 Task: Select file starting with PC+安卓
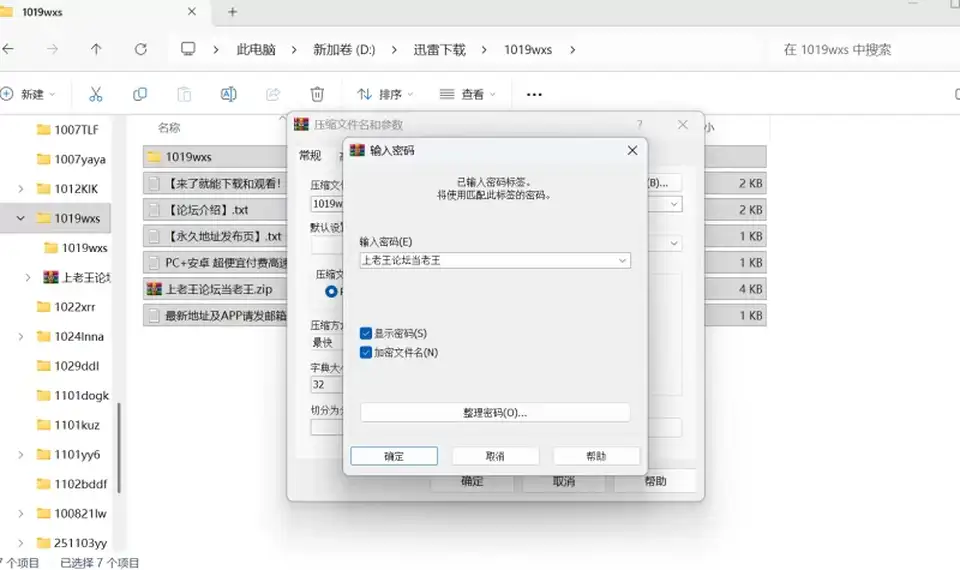[x=215, y=263]
